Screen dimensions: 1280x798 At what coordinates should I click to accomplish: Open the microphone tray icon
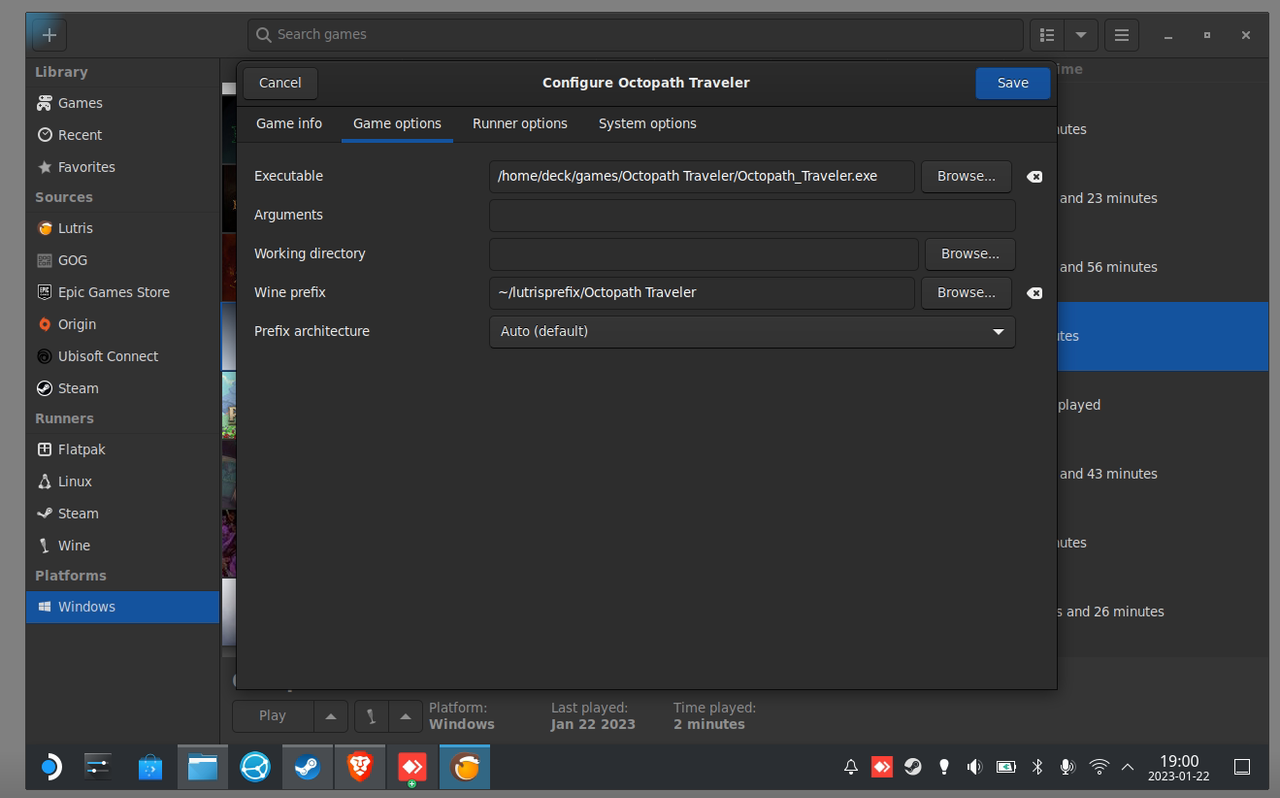[x=1068, y=767]
